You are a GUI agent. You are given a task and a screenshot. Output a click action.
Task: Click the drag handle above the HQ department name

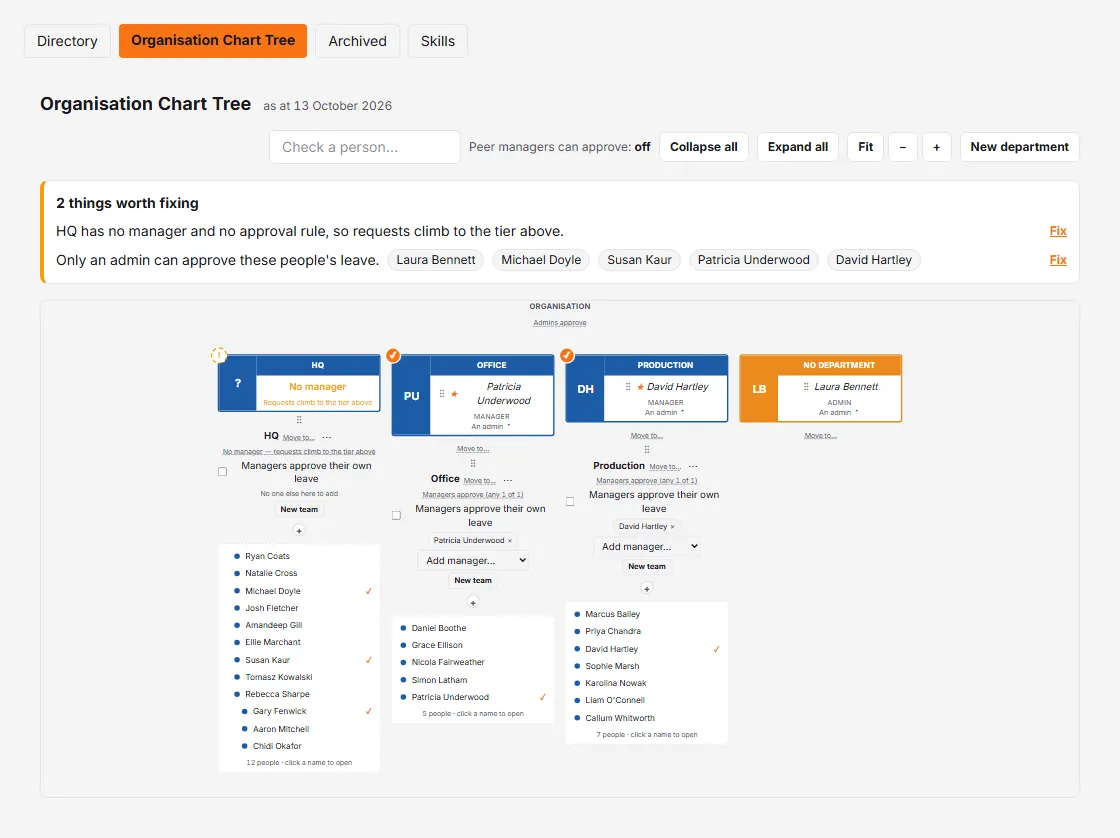[x=299, y=420]
